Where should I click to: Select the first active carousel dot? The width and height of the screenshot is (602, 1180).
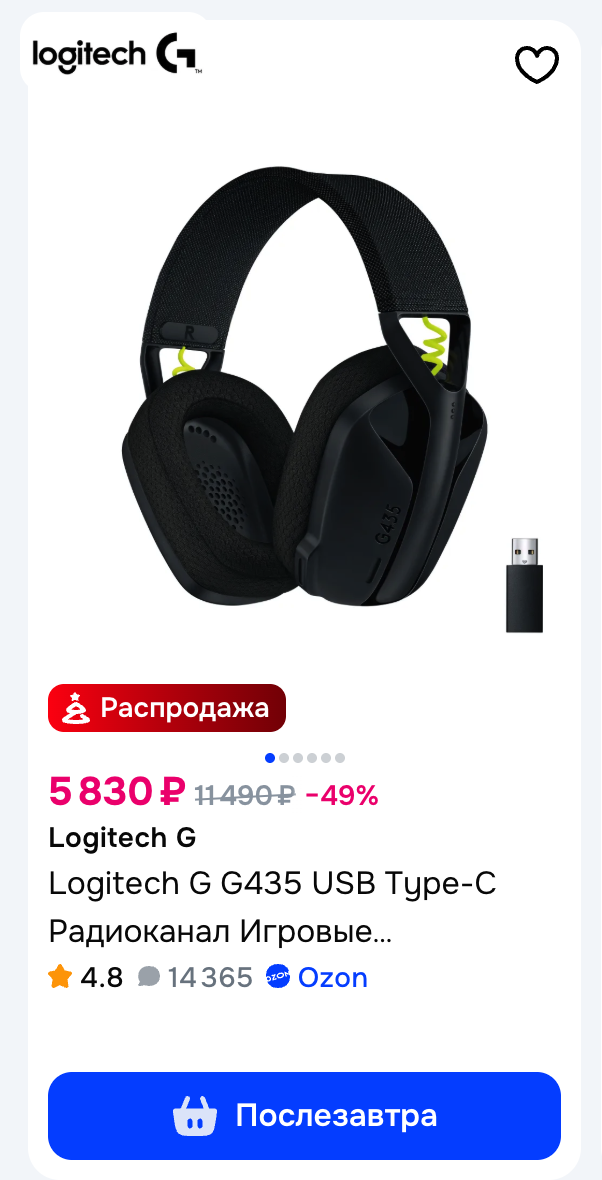(x=270, y=758)
